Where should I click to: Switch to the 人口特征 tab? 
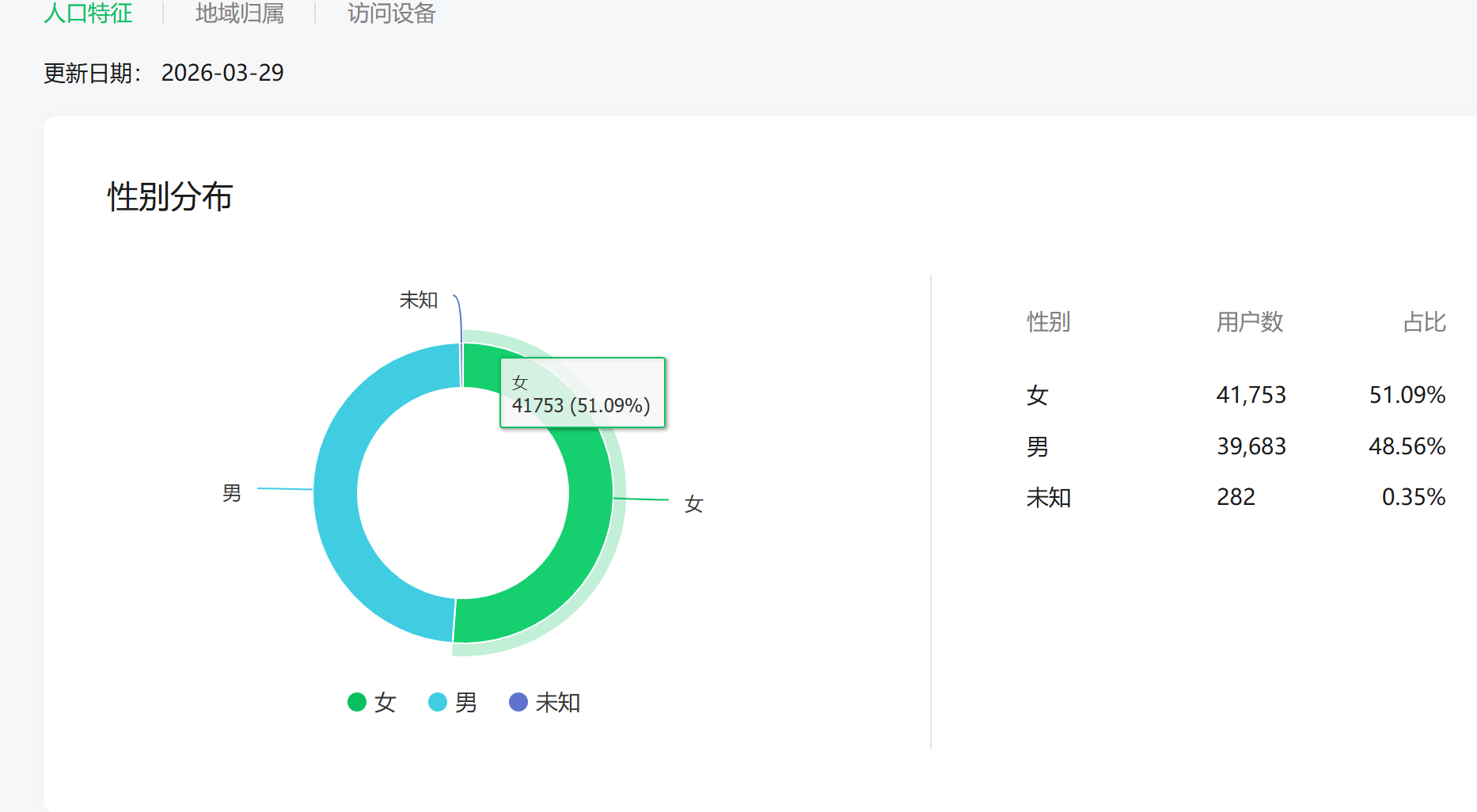pos(88,13)
